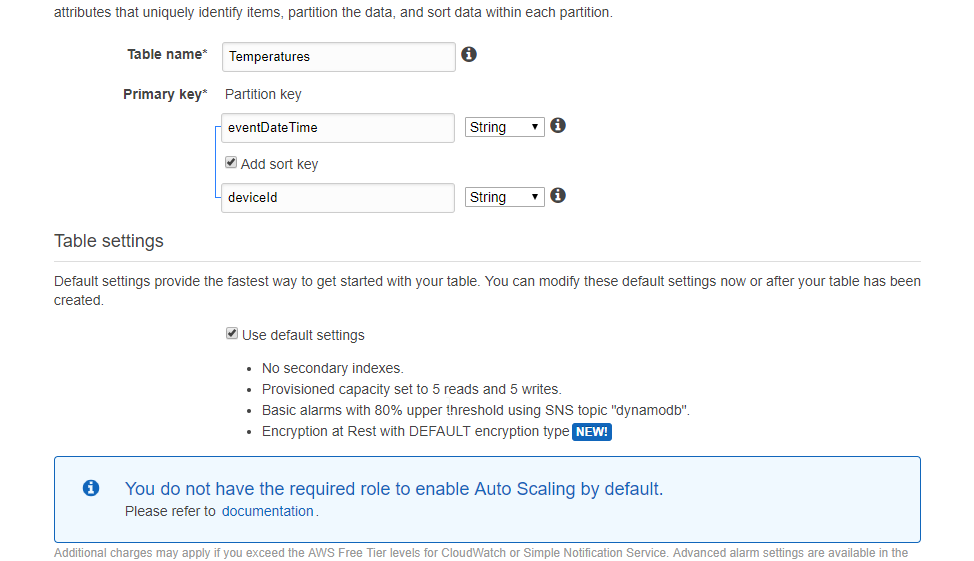974x561 pixels.
Task: Click the Table settings heading
Action: click(x=109, y=241)
